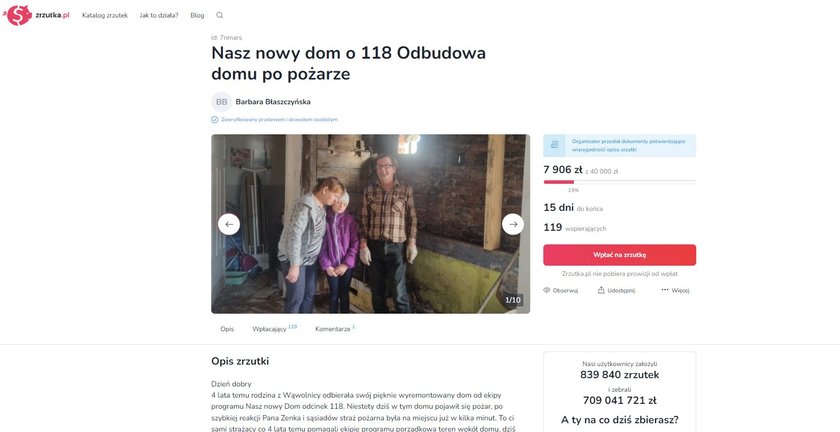The image size is (840, 432).
Task: Open the search magnifier icon
Action: click(x=220, y=16)
